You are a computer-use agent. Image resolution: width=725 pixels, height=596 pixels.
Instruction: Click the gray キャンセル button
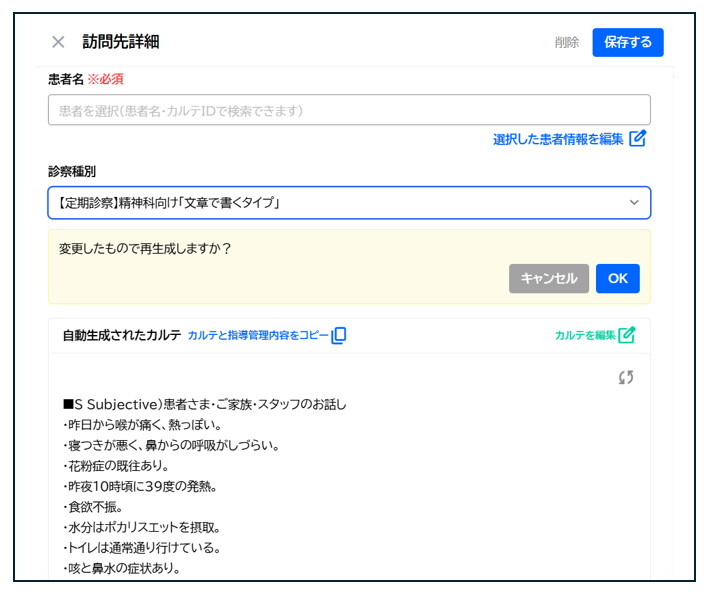tap(548, 279)
